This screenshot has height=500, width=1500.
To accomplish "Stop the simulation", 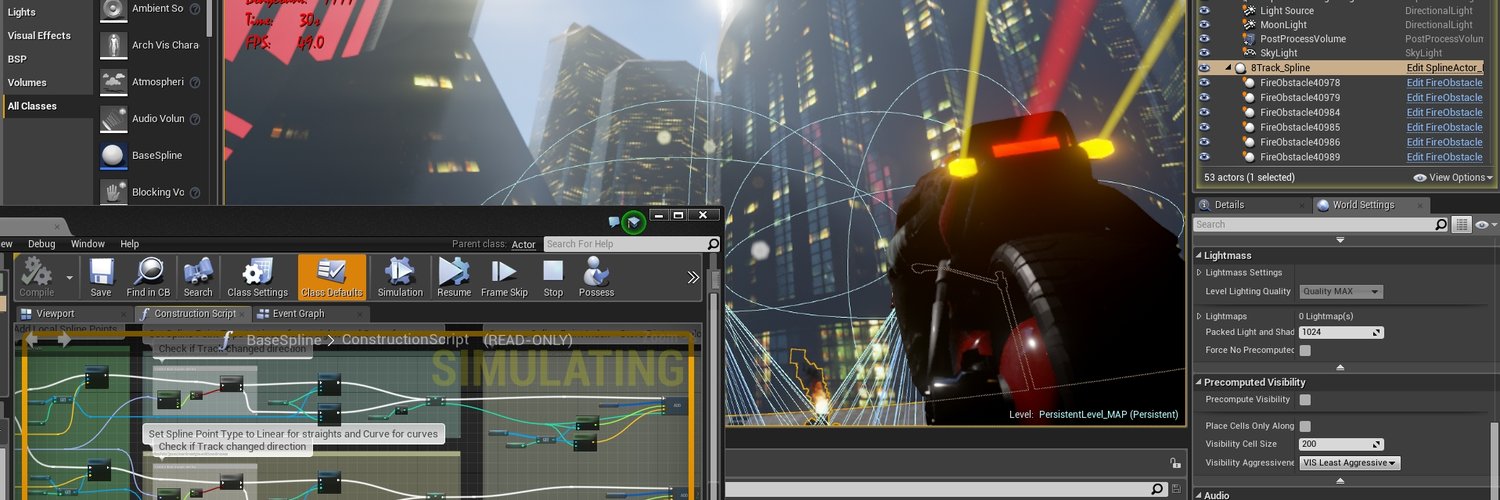I will tap(553, 276).
